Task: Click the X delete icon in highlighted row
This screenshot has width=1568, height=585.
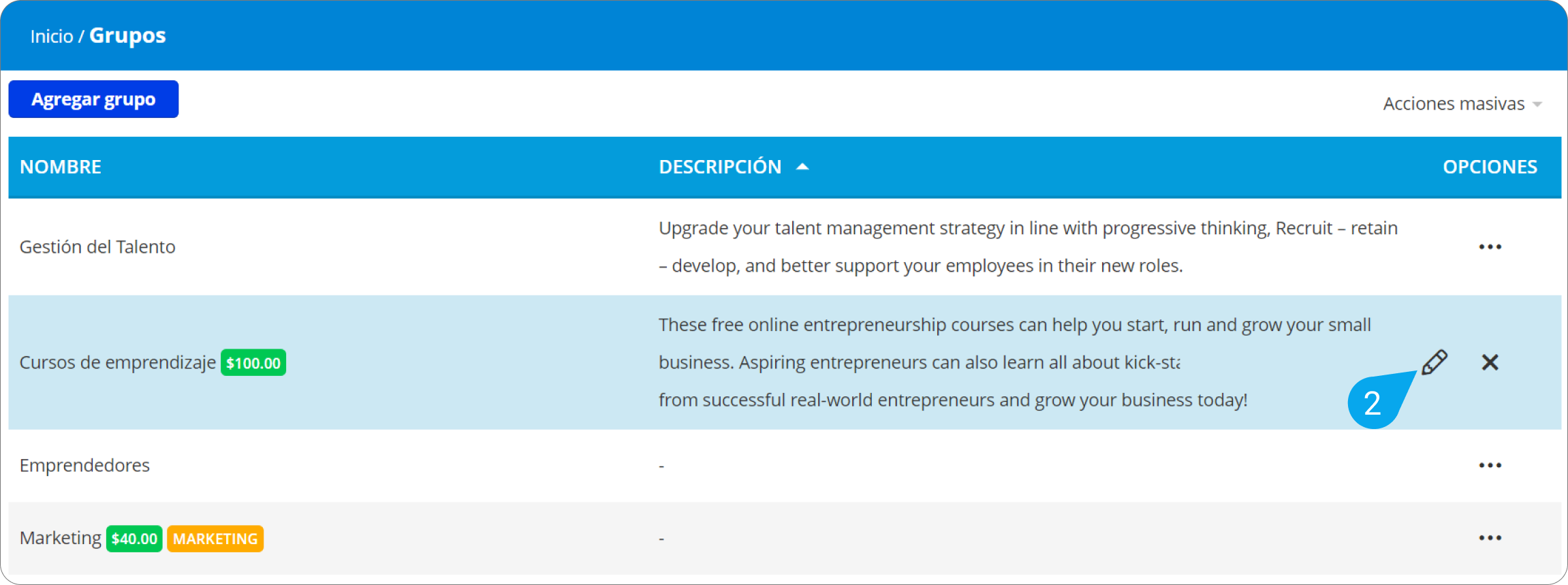Action: click(x=1490, y=362)
